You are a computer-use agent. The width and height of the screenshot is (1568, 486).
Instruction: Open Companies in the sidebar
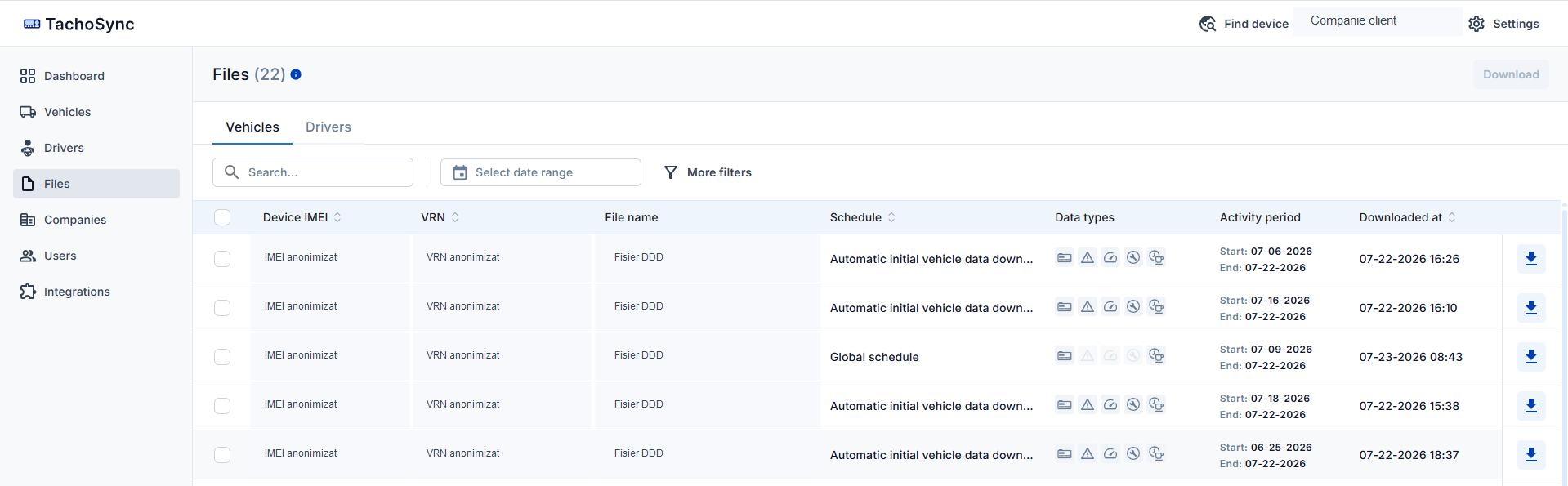(96, 220)
